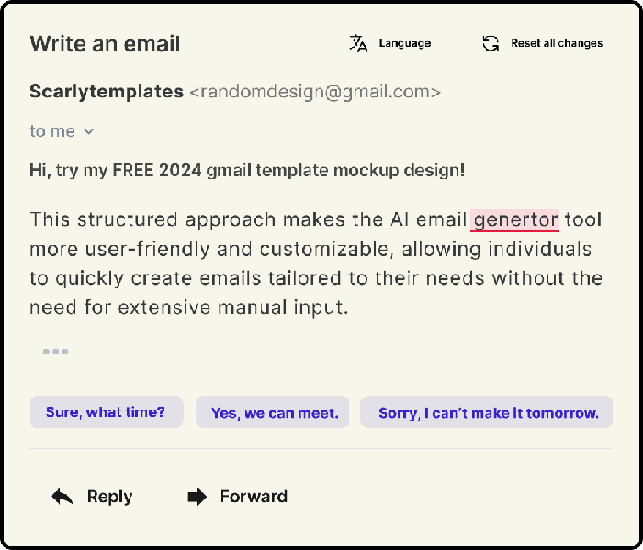Open the Language options
Image resolution: width=643 pixels, height=550 pixels.
pyautogui.click(x=404, y=43)
